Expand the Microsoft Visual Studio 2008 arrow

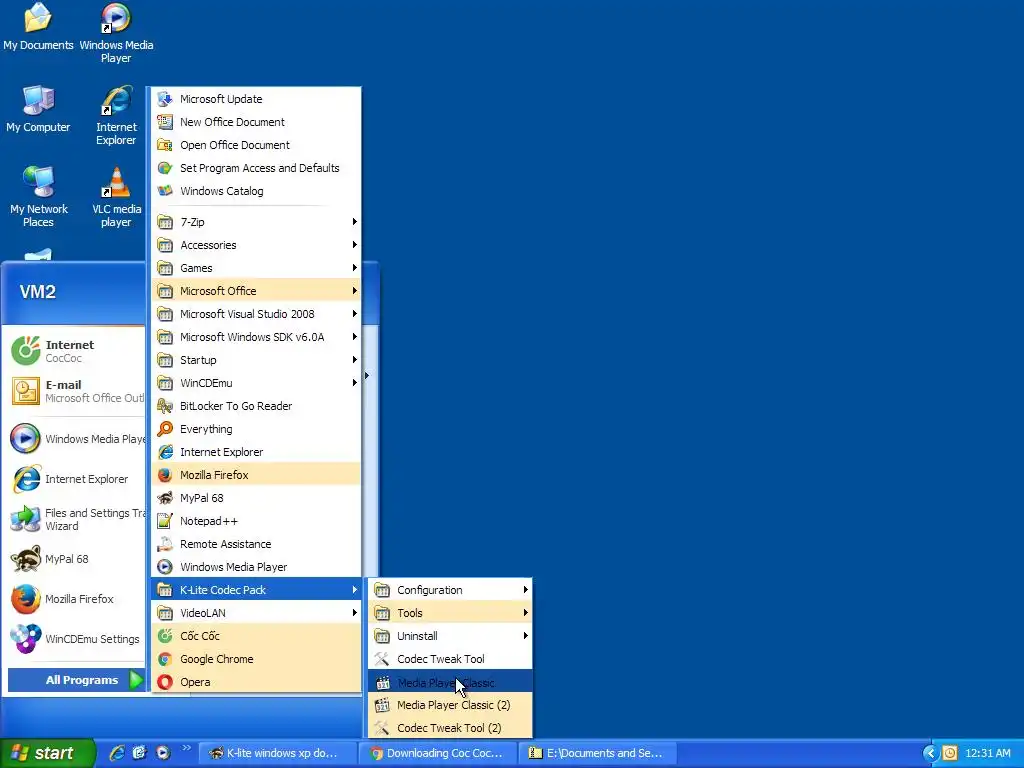[354, 313]
